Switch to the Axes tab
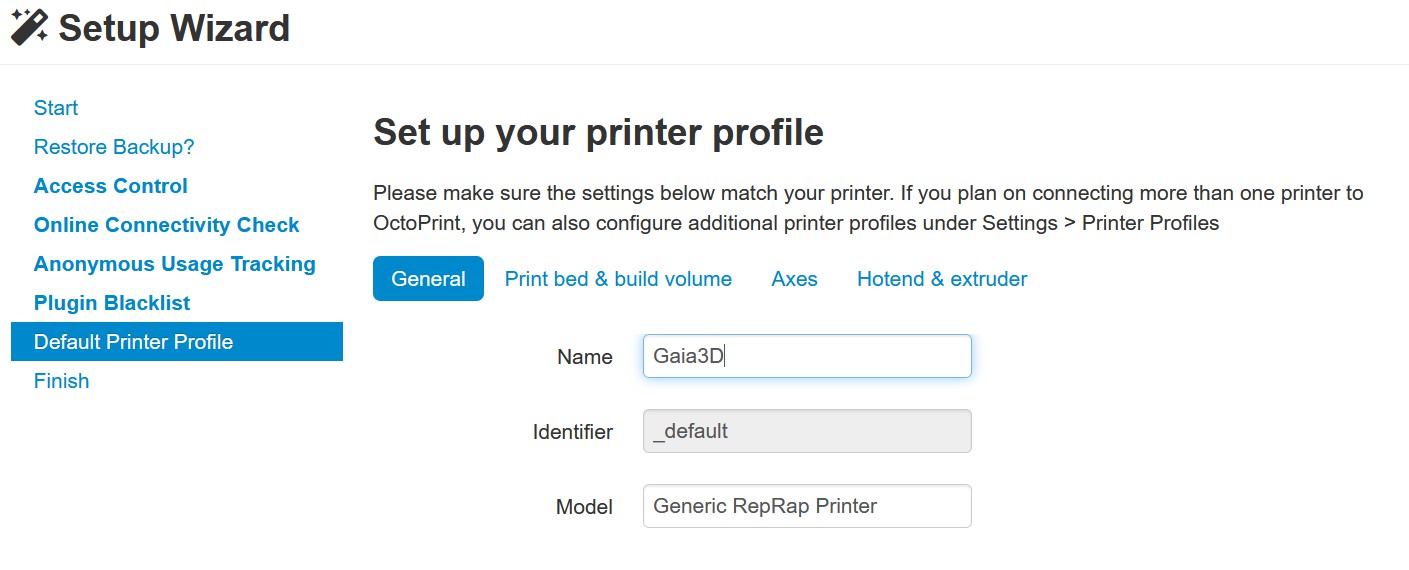The width and height of the screenshot is (1409, 570). (x=795, y=279)
